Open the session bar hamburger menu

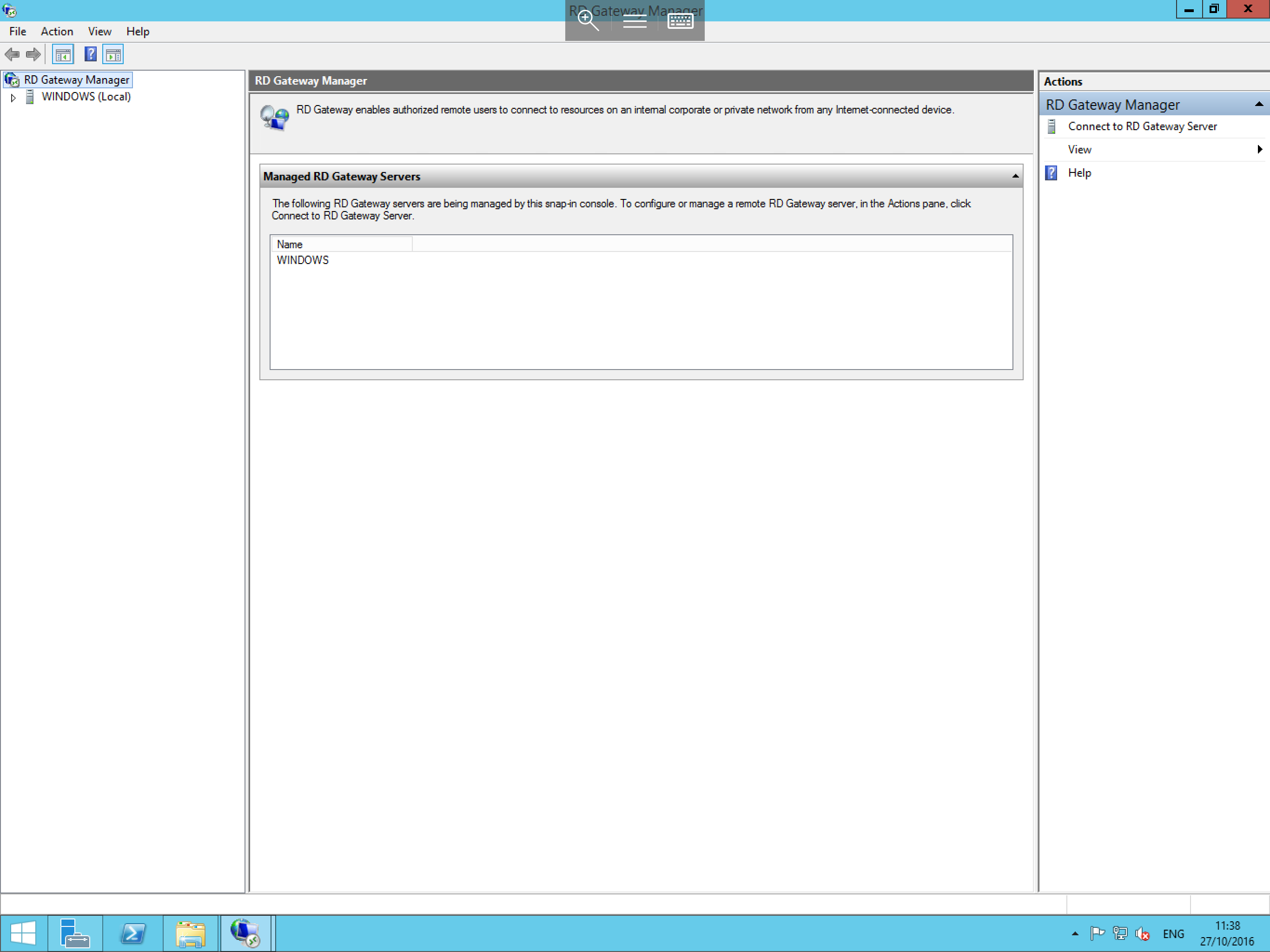coord(635,21)
